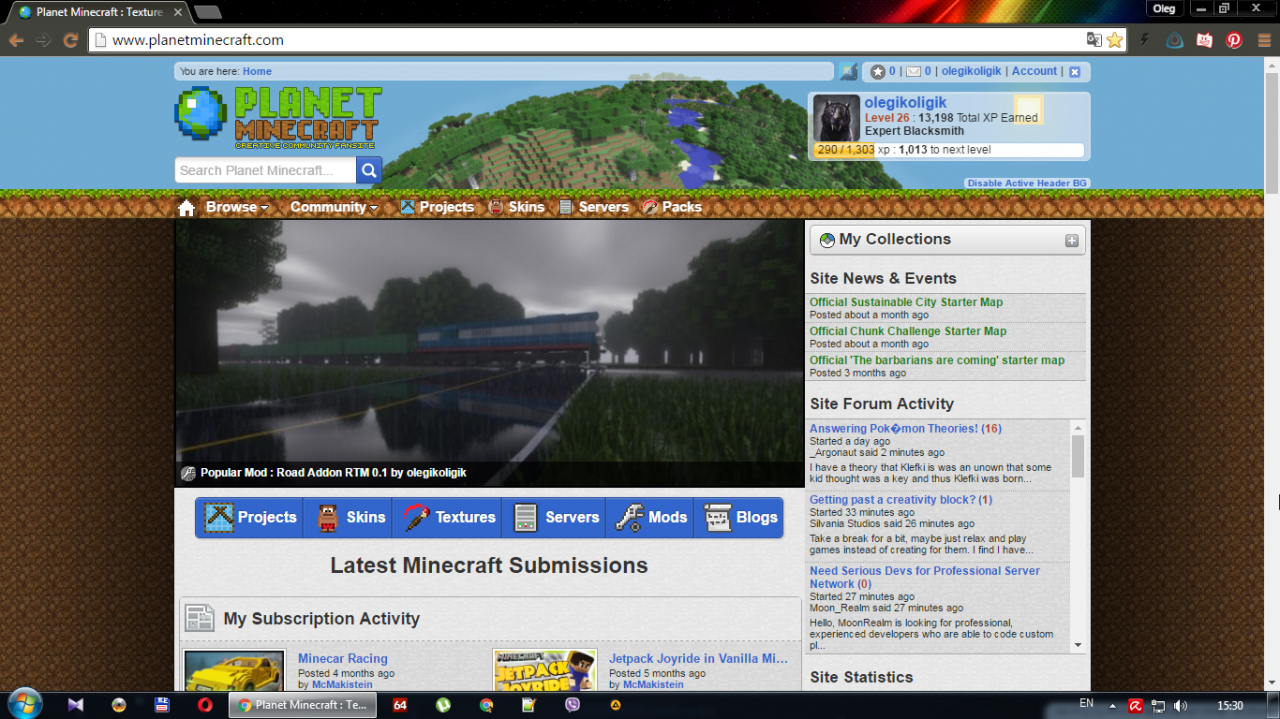The image size is (1280, 719).
Task: Open Official Chunk Challenge Starter Map
Action: 908,331
